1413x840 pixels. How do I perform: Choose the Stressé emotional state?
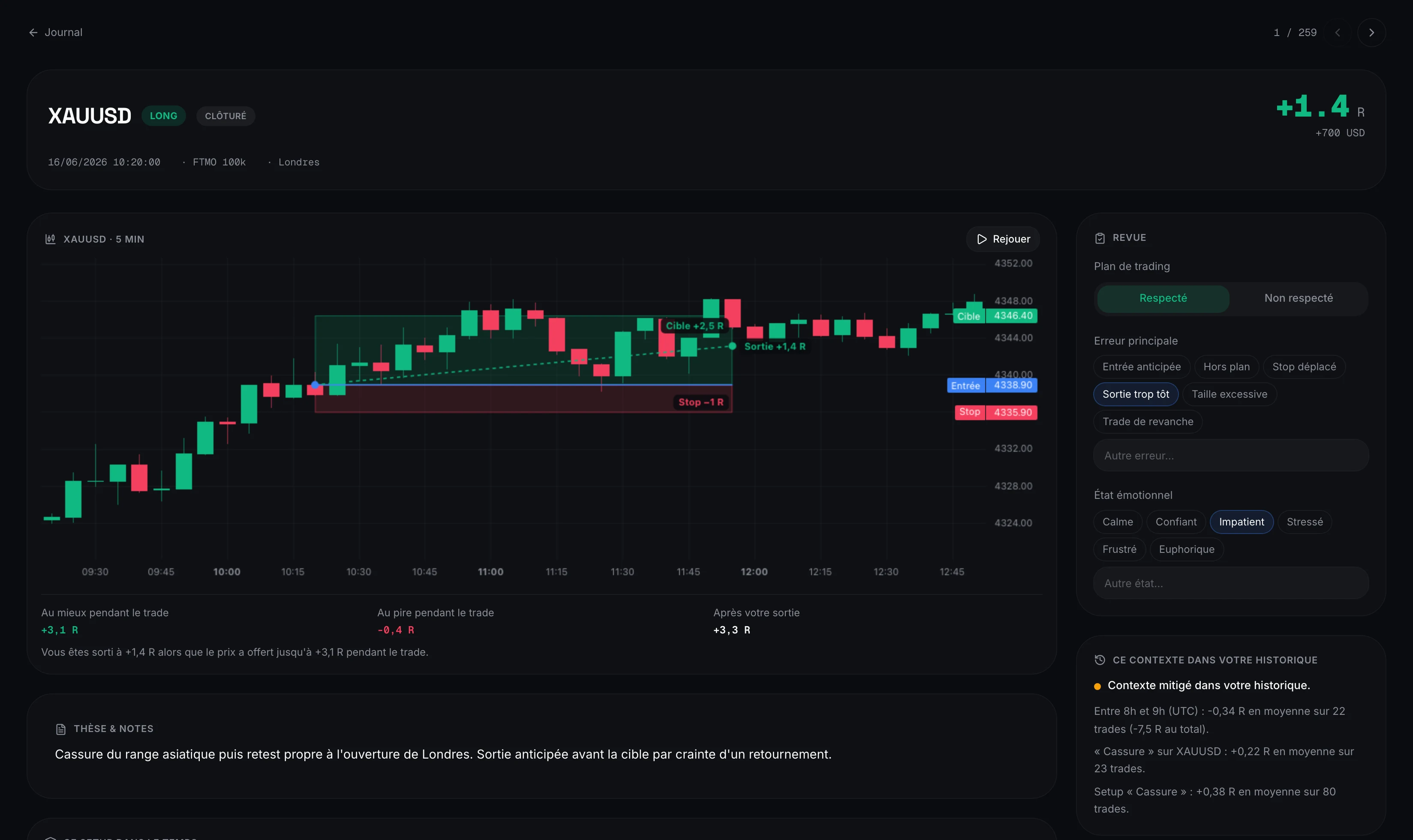click(1304, 522)
